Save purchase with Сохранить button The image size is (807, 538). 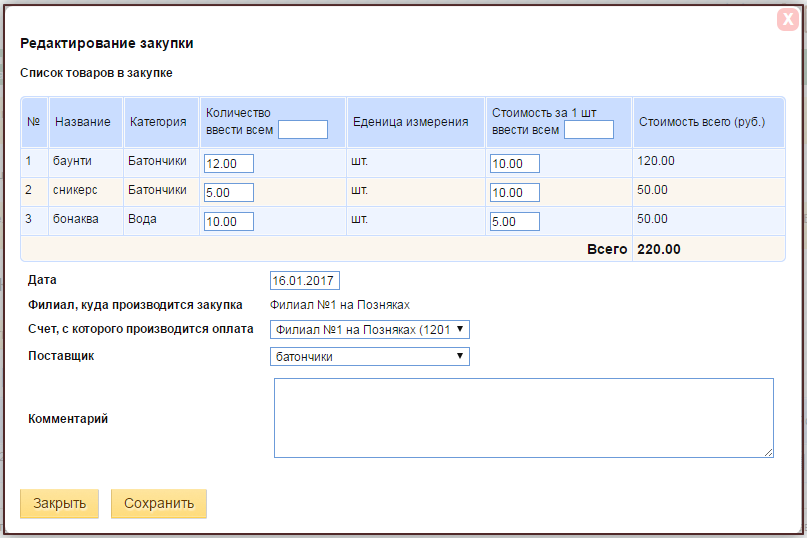pyautogui.click(x=159, y=503)
